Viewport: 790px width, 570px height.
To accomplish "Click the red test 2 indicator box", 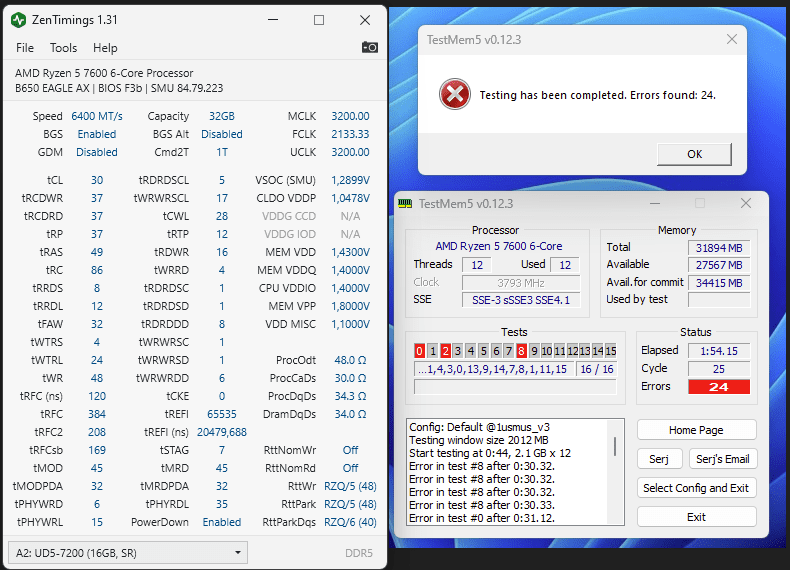I will coord(445,351).
